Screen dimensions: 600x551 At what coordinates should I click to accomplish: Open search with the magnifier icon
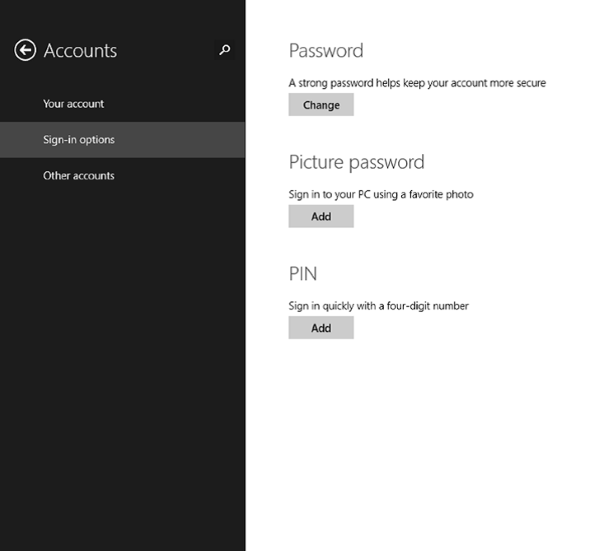click(225, 50)
